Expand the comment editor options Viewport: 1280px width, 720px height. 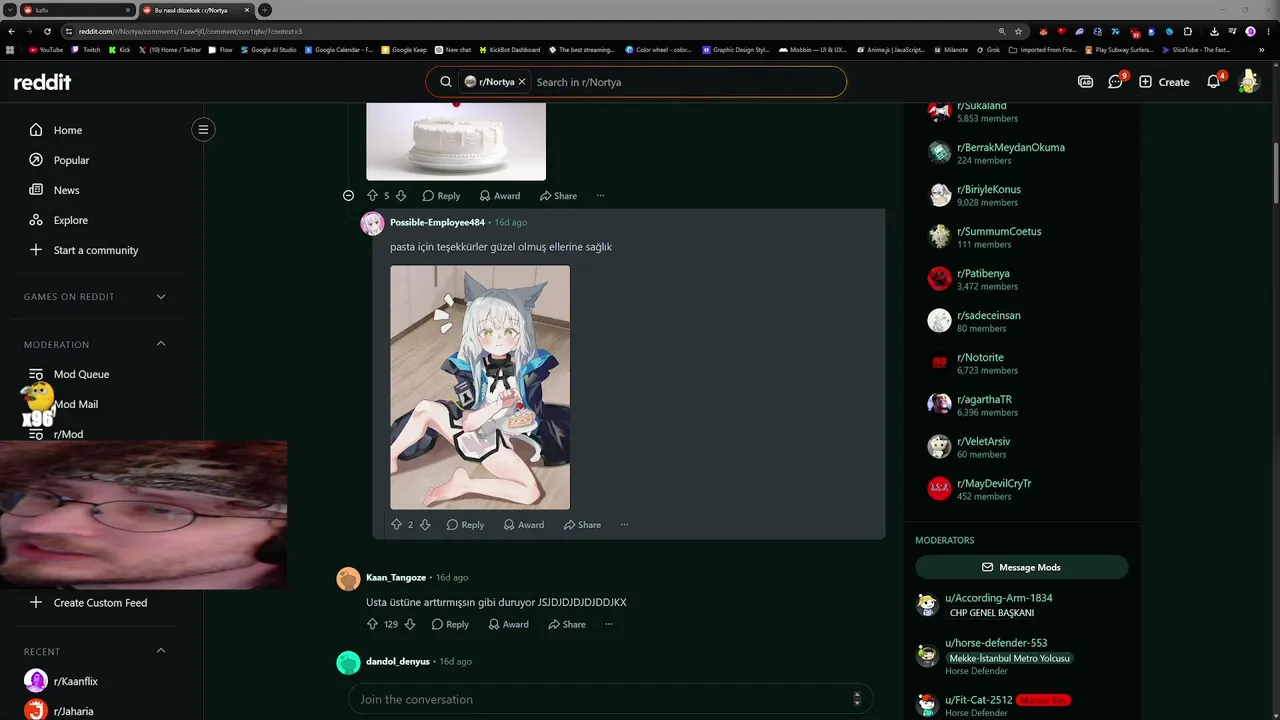pos(856,699)
